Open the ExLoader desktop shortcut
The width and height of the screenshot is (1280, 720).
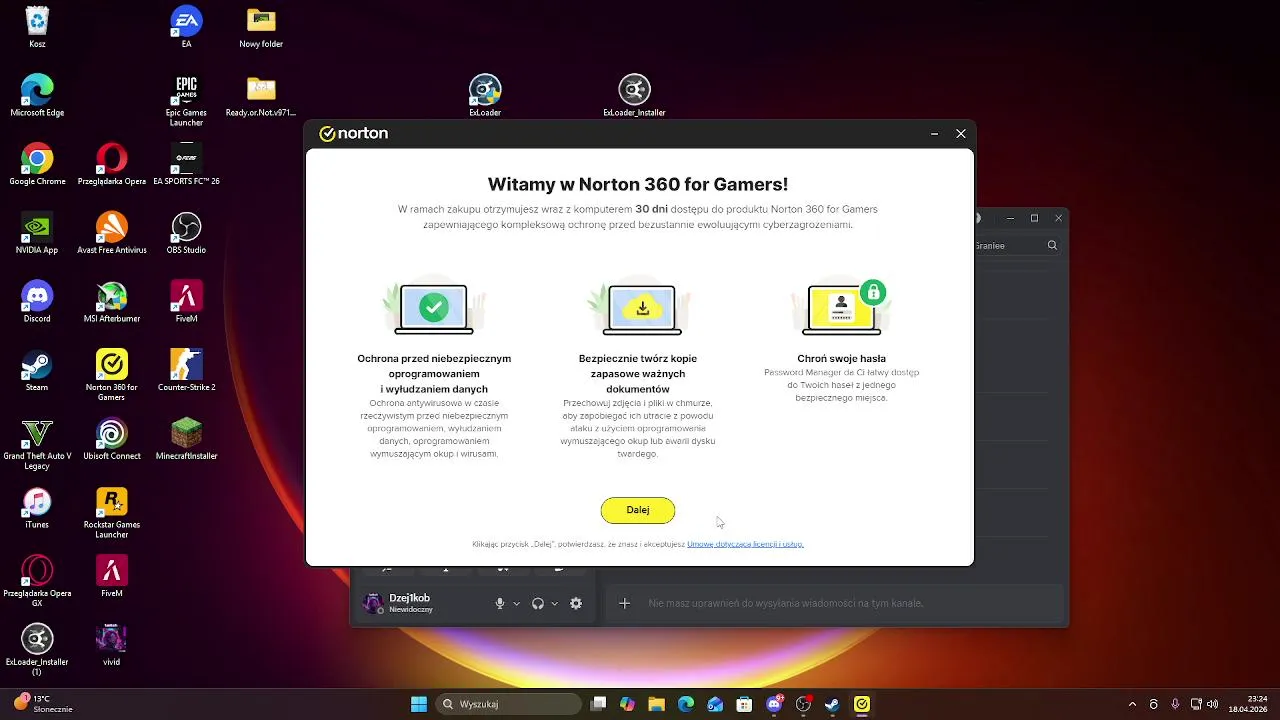[485, 96]
